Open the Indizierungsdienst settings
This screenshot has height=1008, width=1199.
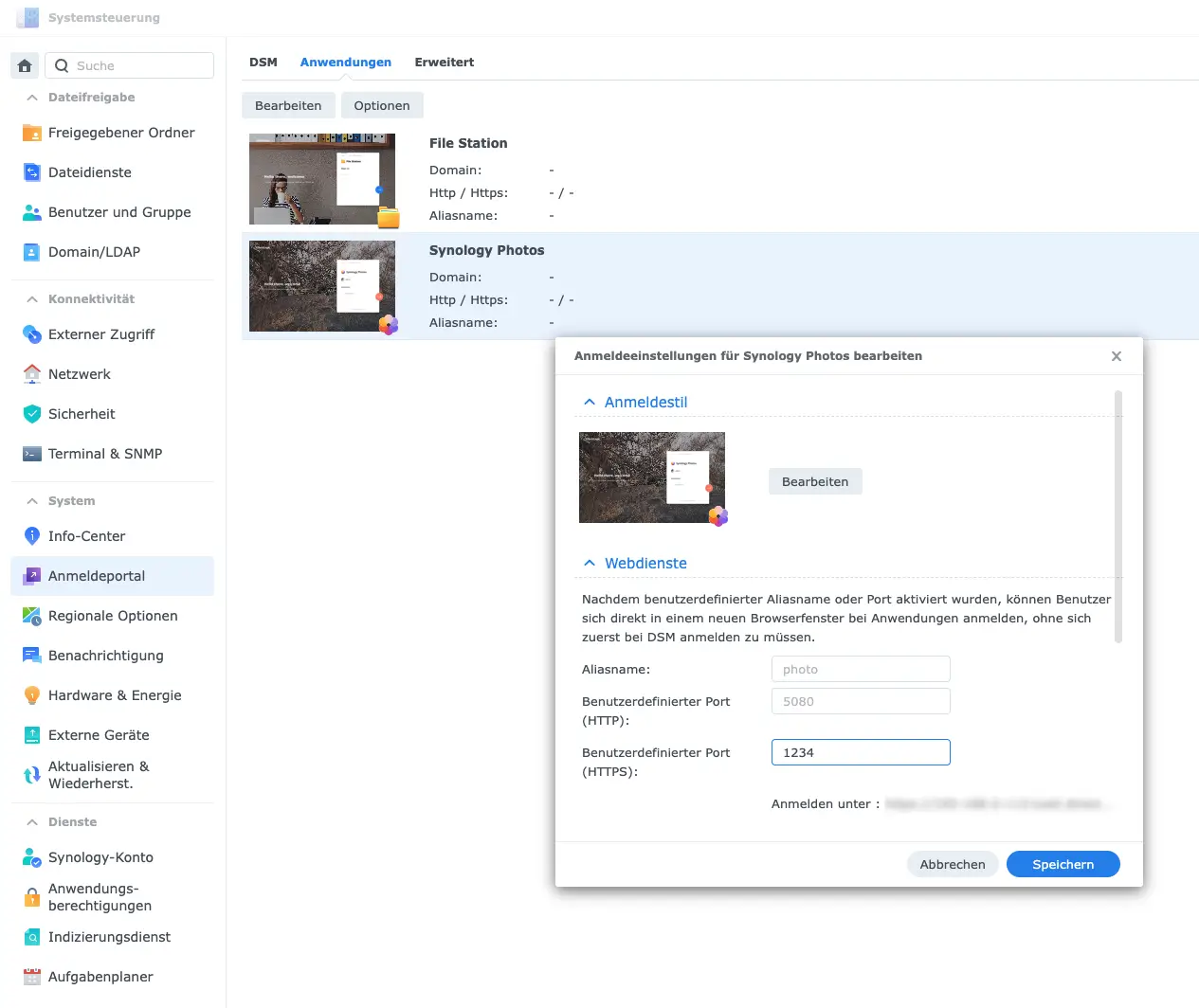coord(33,937)
